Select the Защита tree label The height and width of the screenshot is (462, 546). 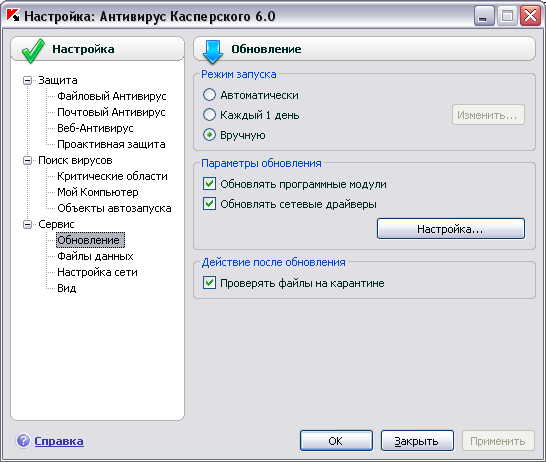point(58,80)
